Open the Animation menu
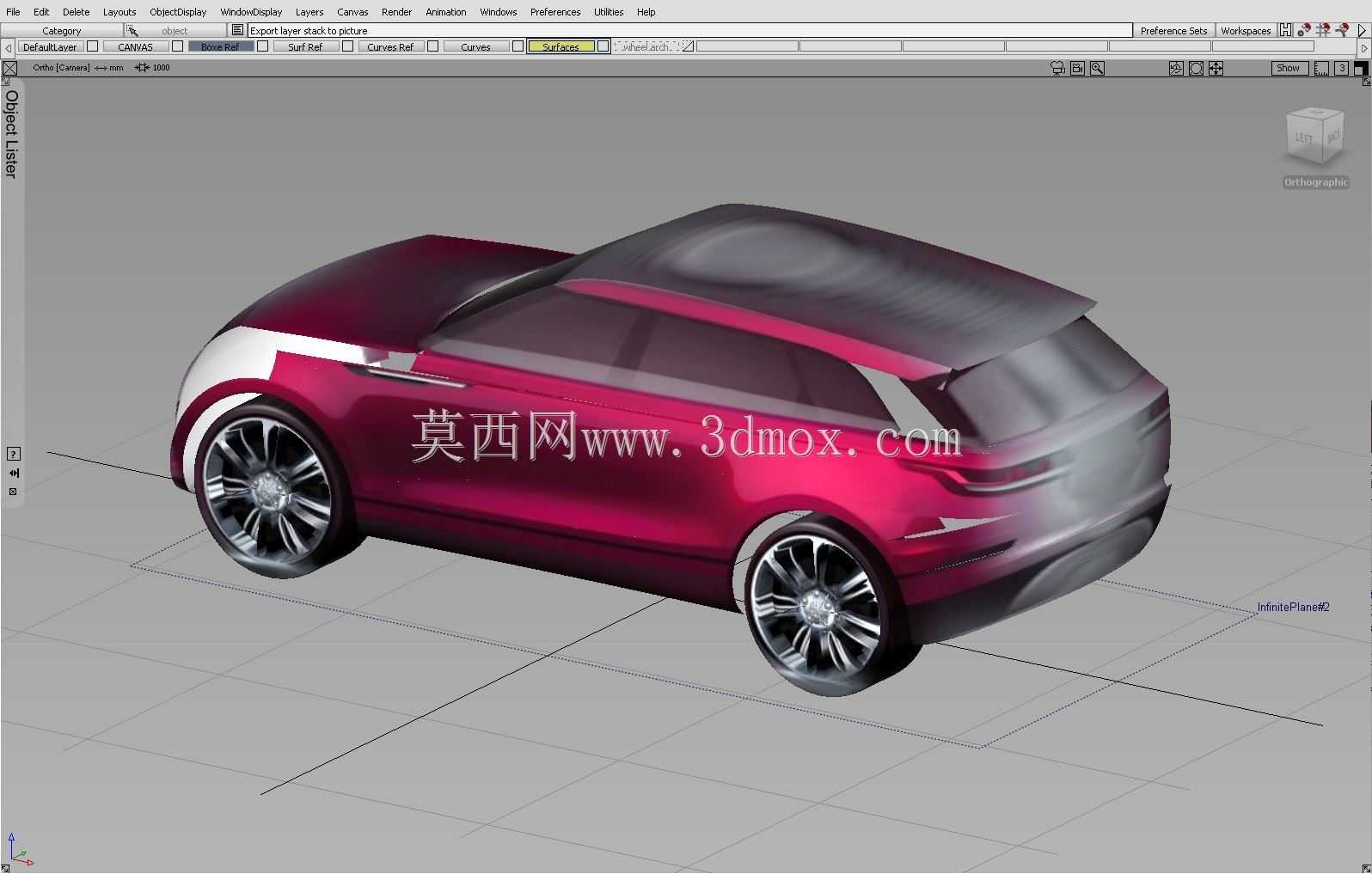This screenshot has height=874, width=1372. 445,12
